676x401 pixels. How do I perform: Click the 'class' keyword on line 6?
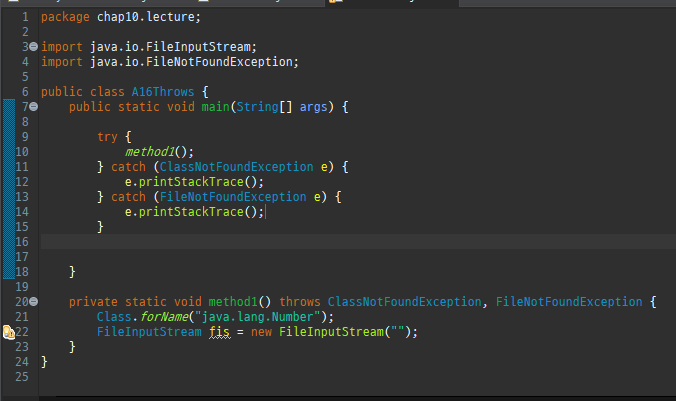click(107, 92)
